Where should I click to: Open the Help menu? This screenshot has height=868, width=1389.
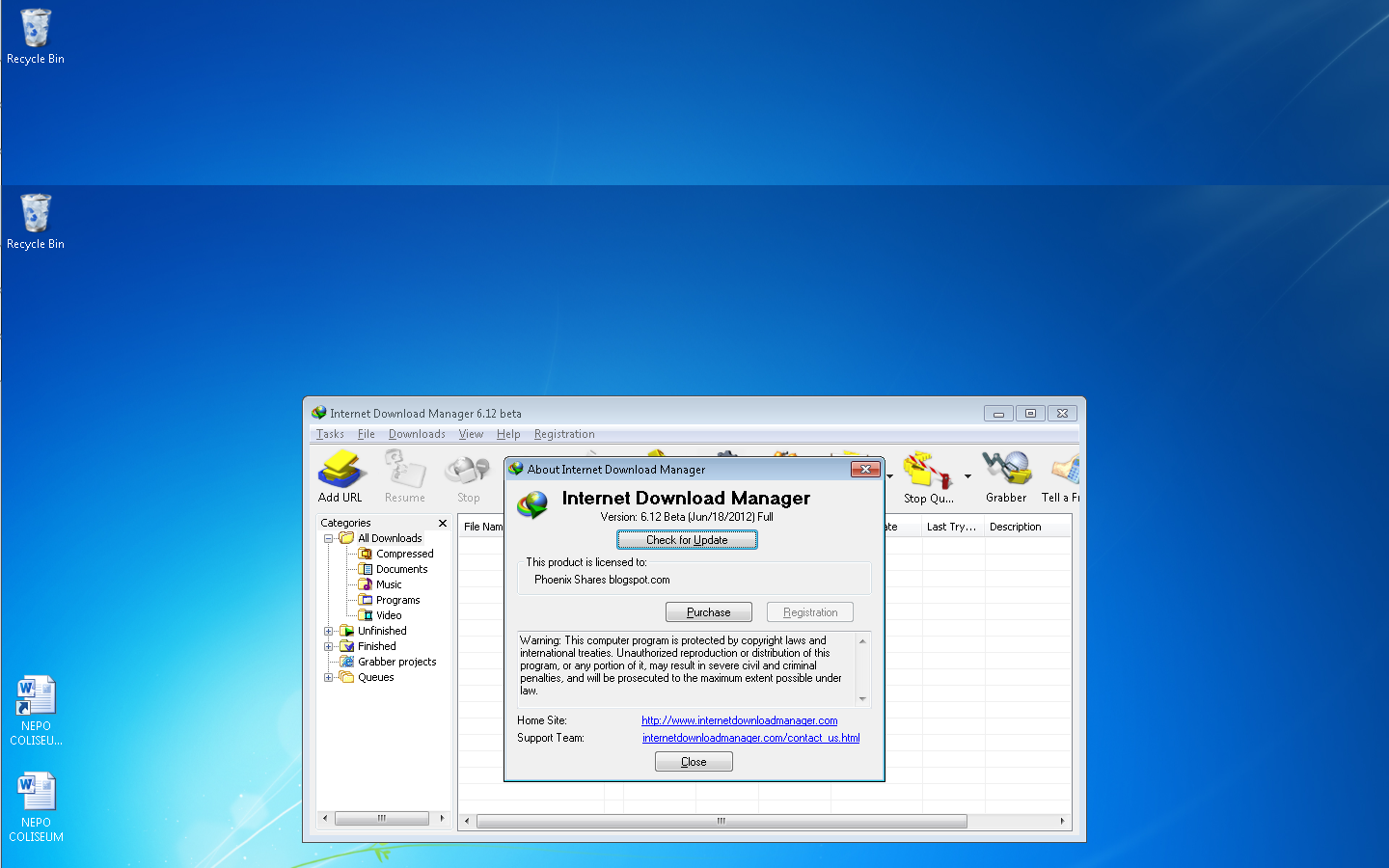tap(508, 434)
